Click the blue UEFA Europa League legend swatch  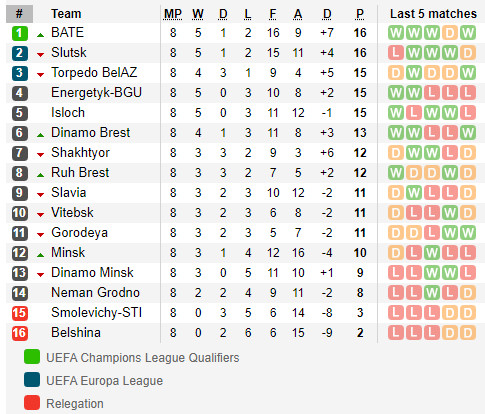[x=32, y=379]
